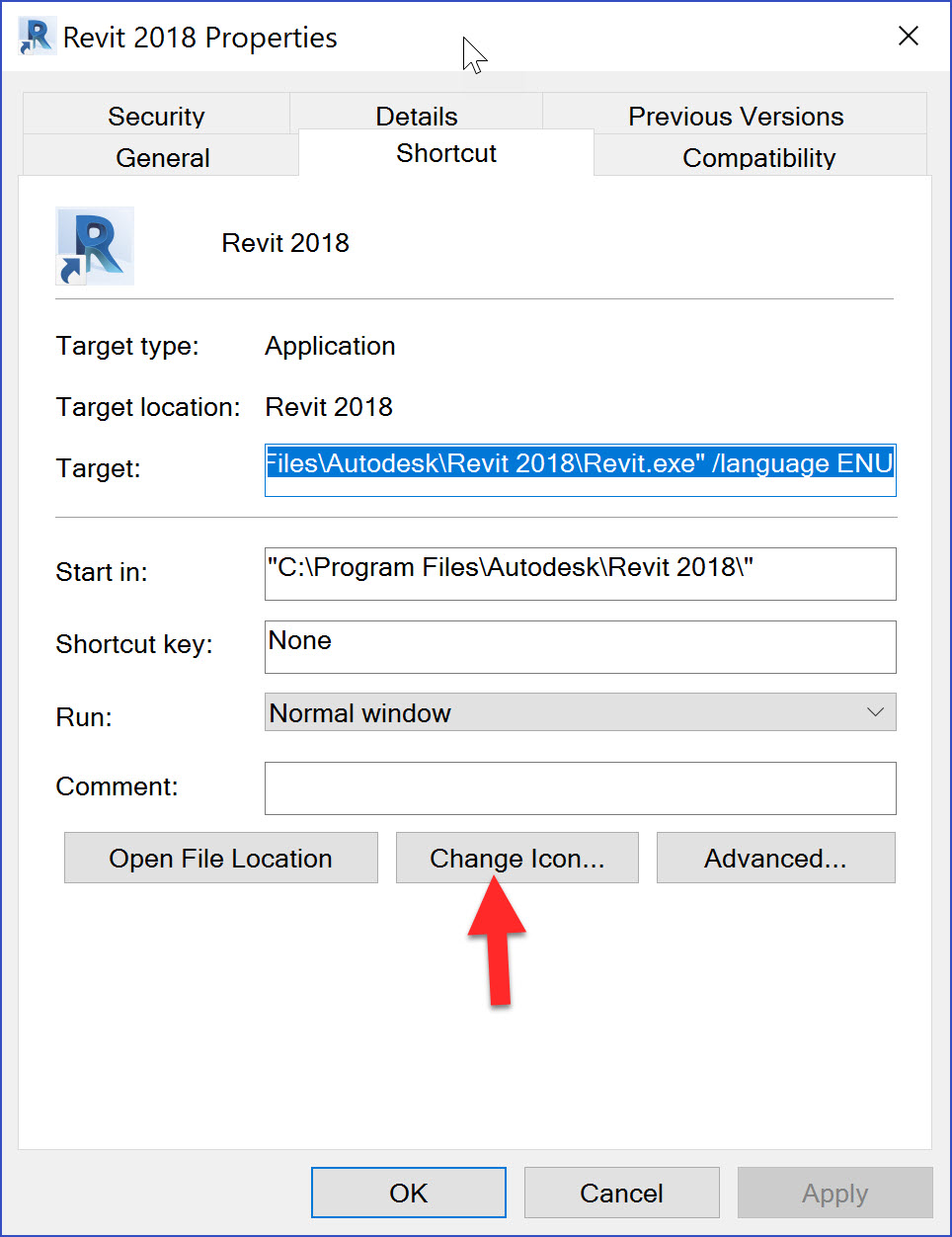
Task: Click the 'Start in:' label
Action: 102,572
